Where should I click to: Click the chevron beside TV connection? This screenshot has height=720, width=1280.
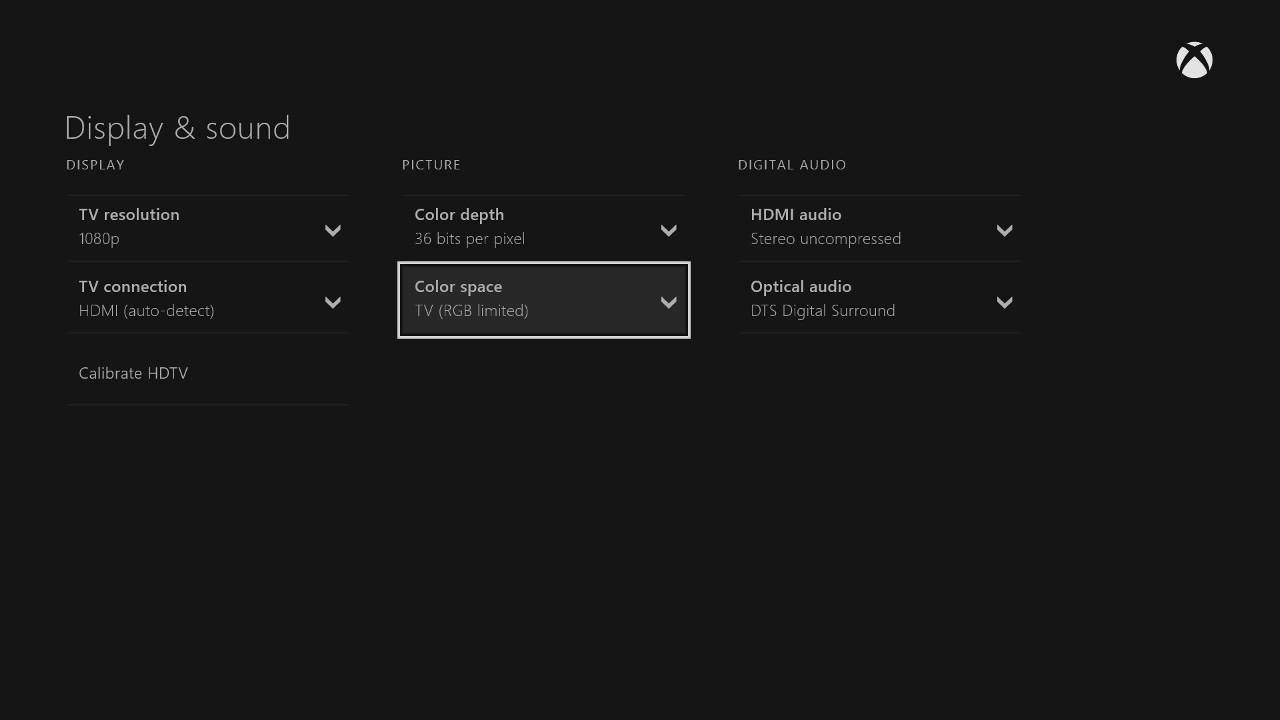333,303
